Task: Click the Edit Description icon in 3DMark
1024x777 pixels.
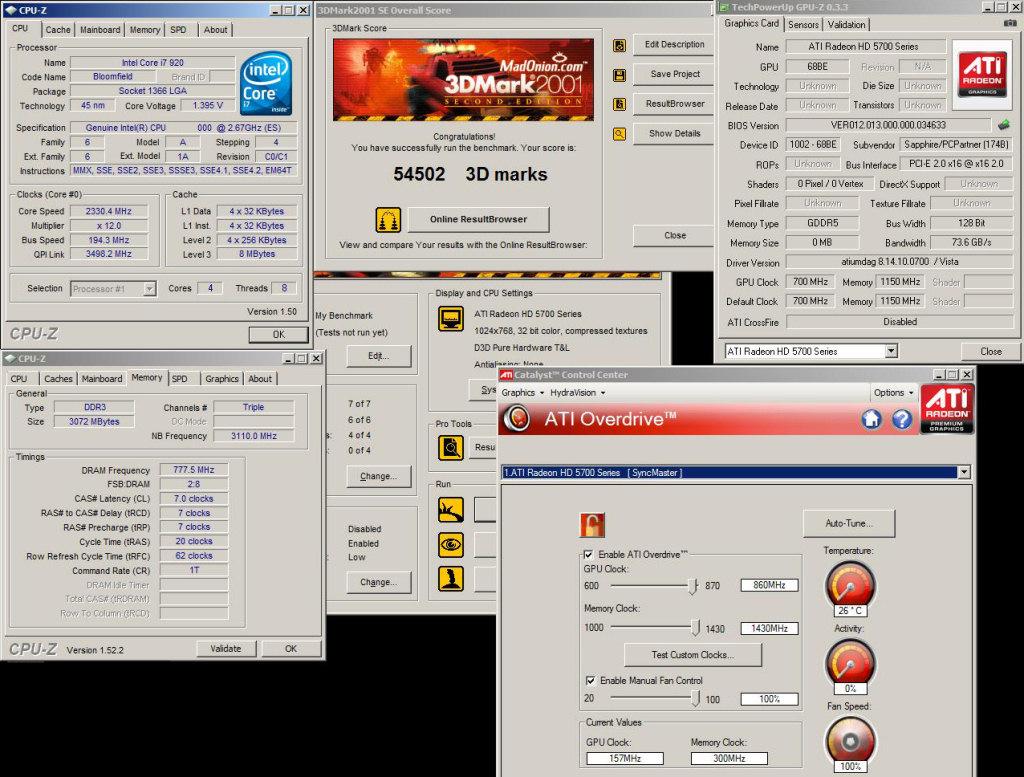Action: [x=619, y=45]
